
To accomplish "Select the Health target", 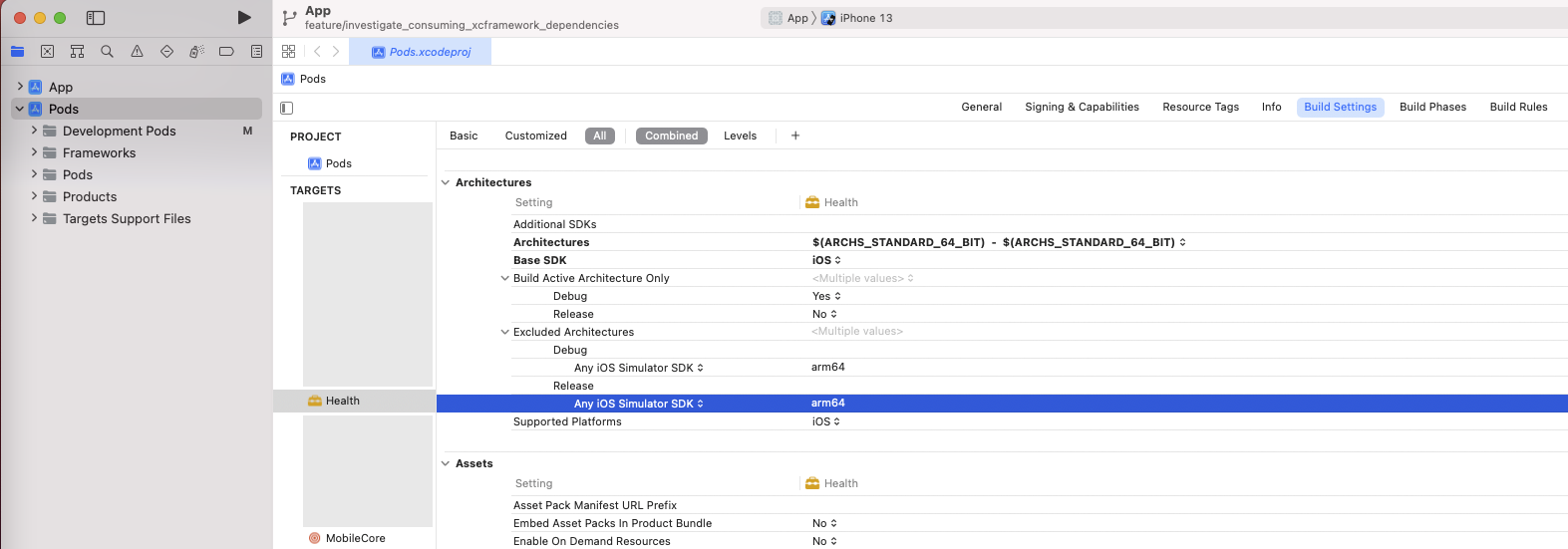I will coord(354,401).
